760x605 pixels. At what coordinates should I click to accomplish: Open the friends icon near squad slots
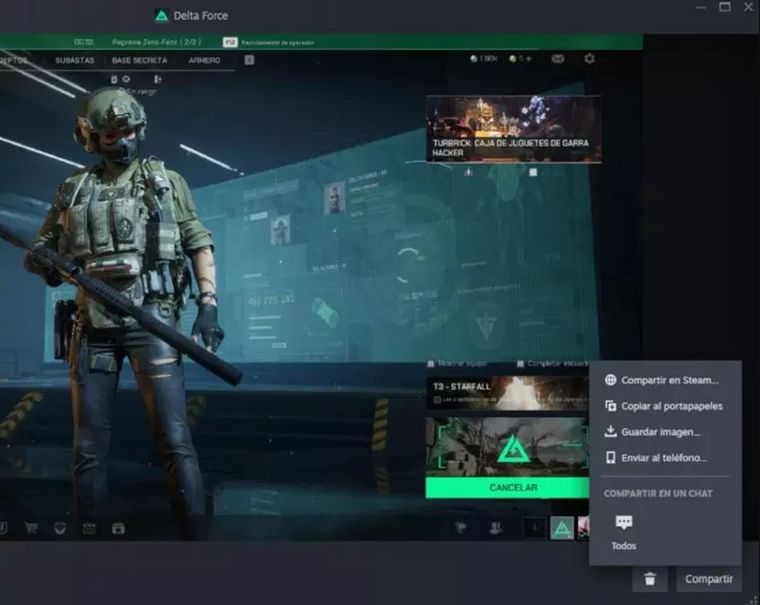coord(495,528)
